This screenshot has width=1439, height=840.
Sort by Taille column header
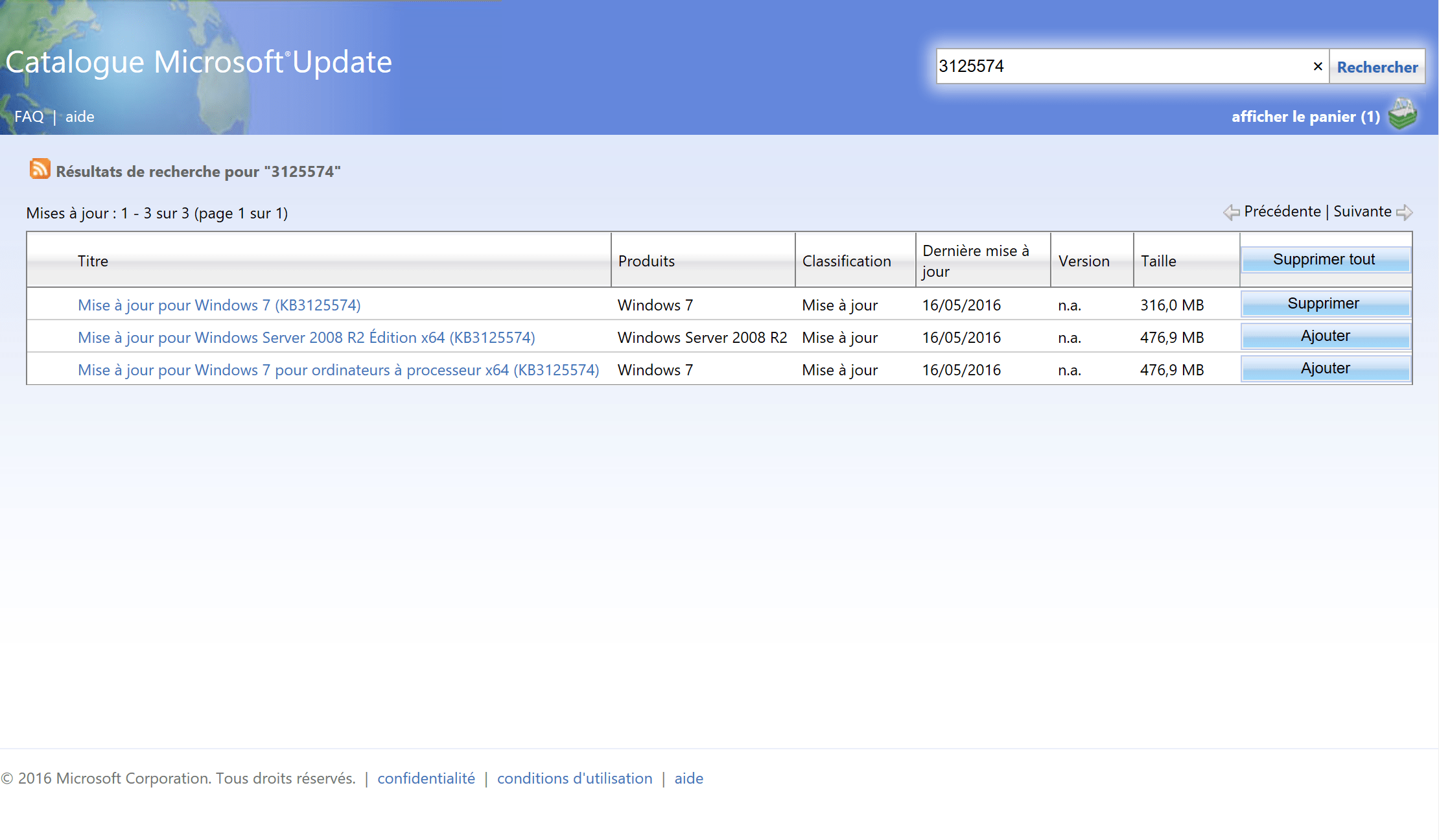[1158, 261]
